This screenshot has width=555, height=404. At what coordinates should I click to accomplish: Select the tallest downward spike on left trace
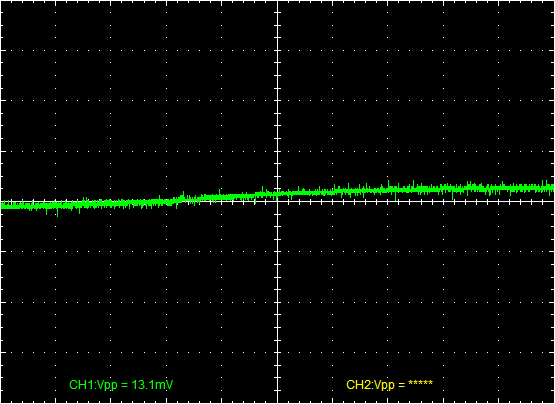tap(57, 212)
